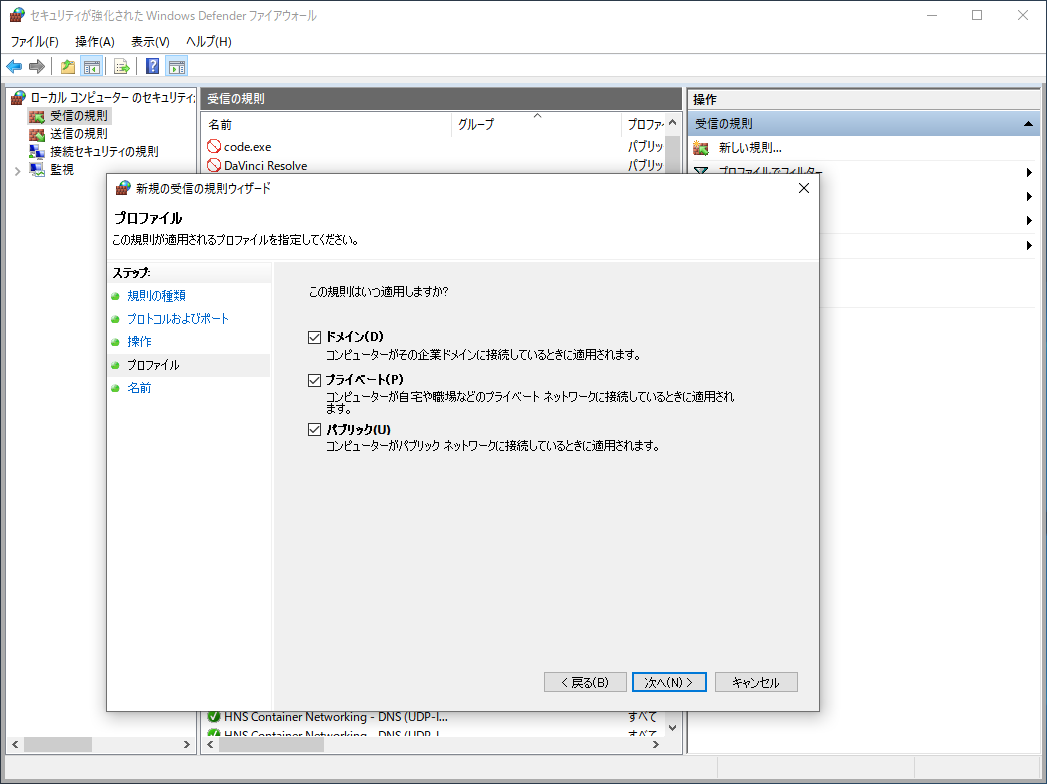Open the Export List icon
Screen dimensions: 1047x784
click(120, 66)
